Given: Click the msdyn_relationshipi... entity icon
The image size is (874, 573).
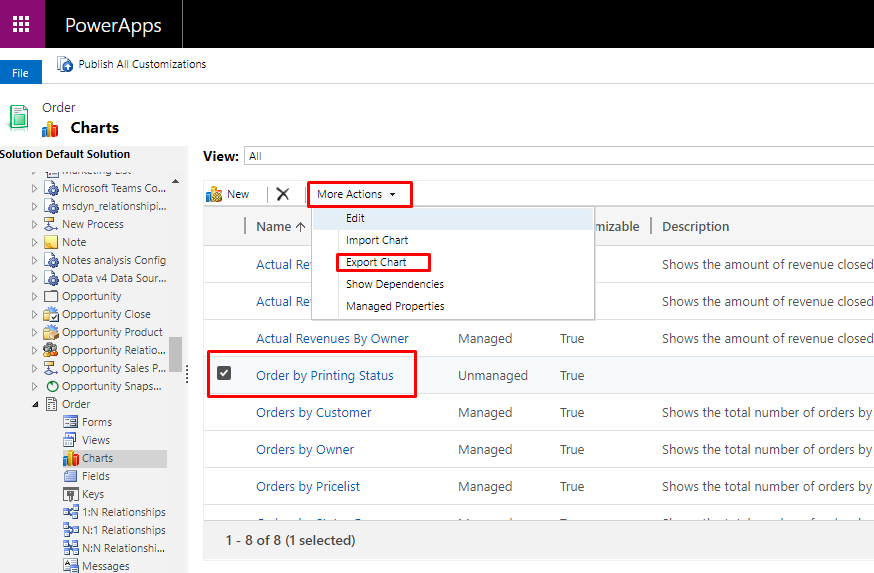Looking at the screenshot, I should tap(51, 206).
